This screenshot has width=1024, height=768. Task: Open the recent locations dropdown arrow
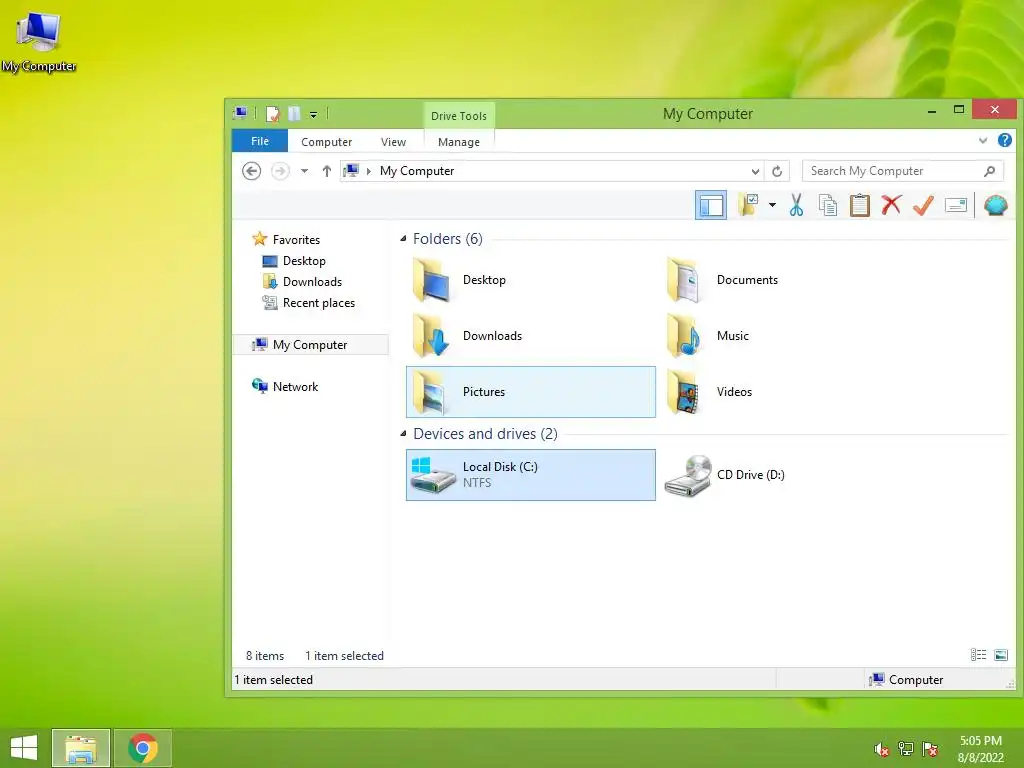pyautogui.click(x=304, y=171)
